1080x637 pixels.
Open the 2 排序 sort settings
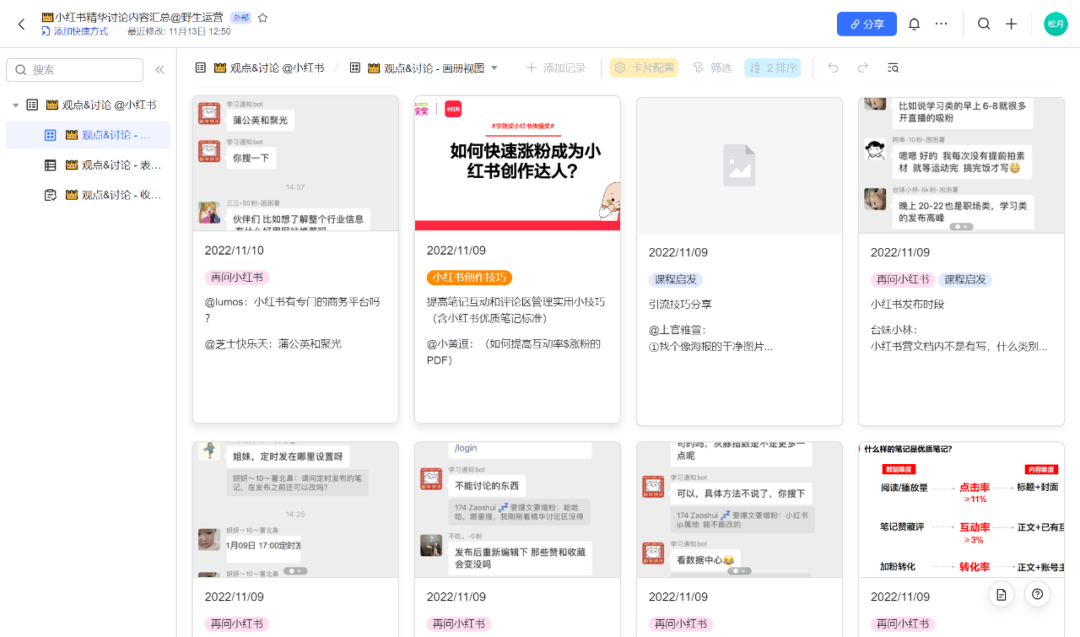click(x=772, y=68)
